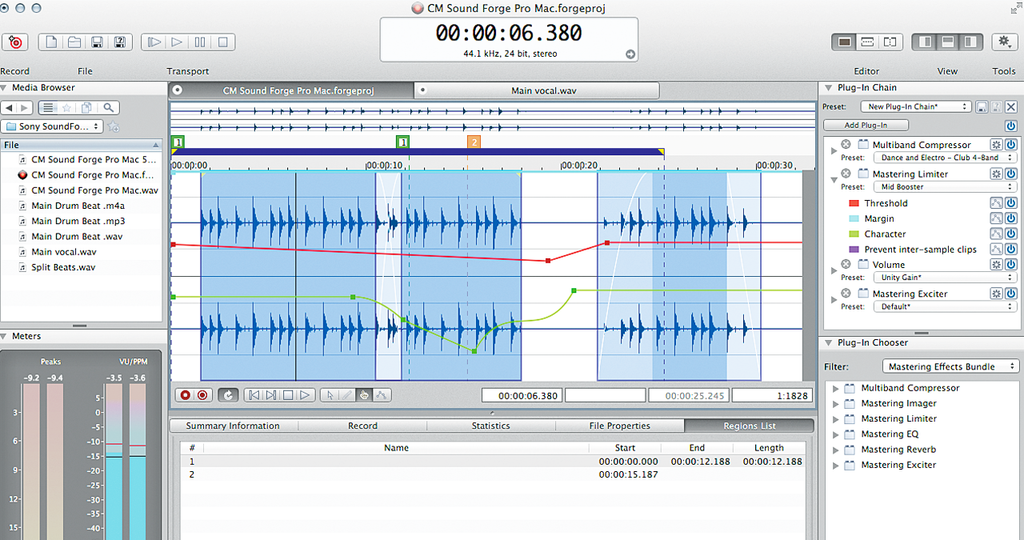The image size is (1024, 540).
Task: Click the Pause button in Transport
Action: (200, 42)
